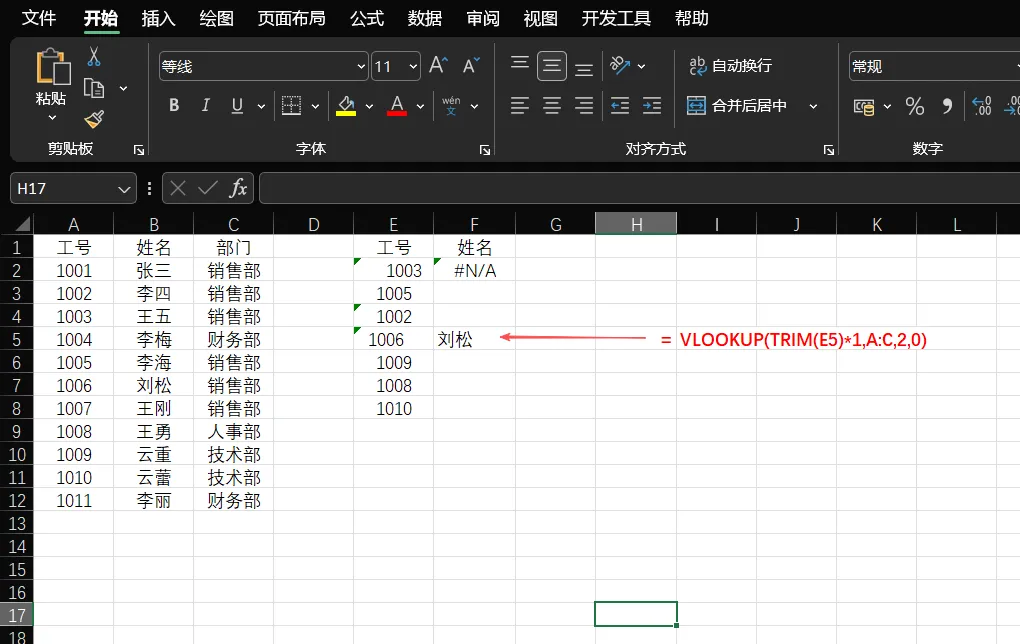Switch to 插入 tab
Viewport: 1020px width, 644px height.
tap(159, 18)
